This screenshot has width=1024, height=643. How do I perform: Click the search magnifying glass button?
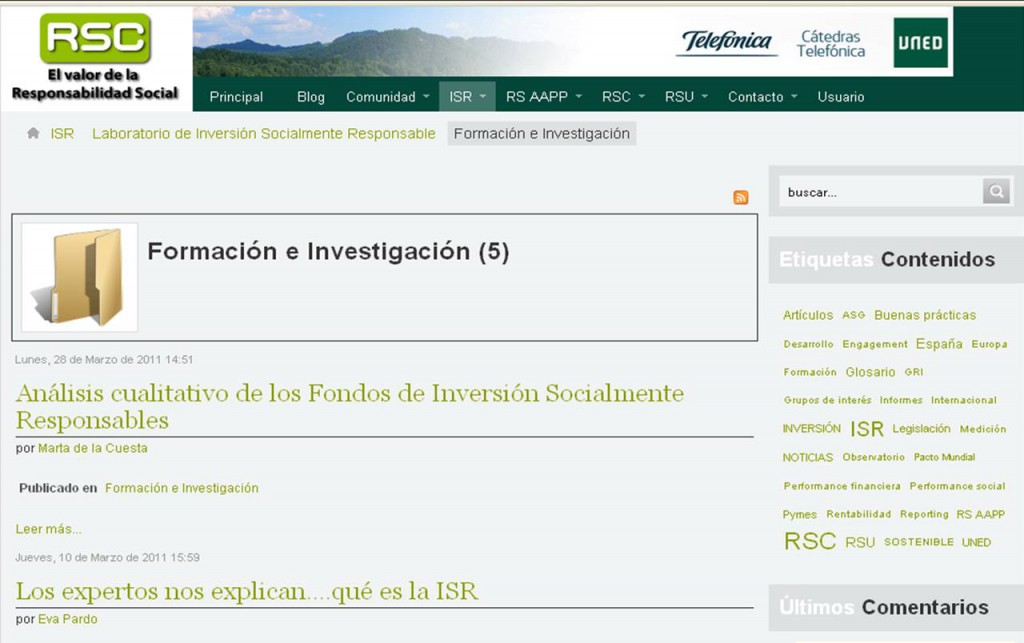(996, 192)
